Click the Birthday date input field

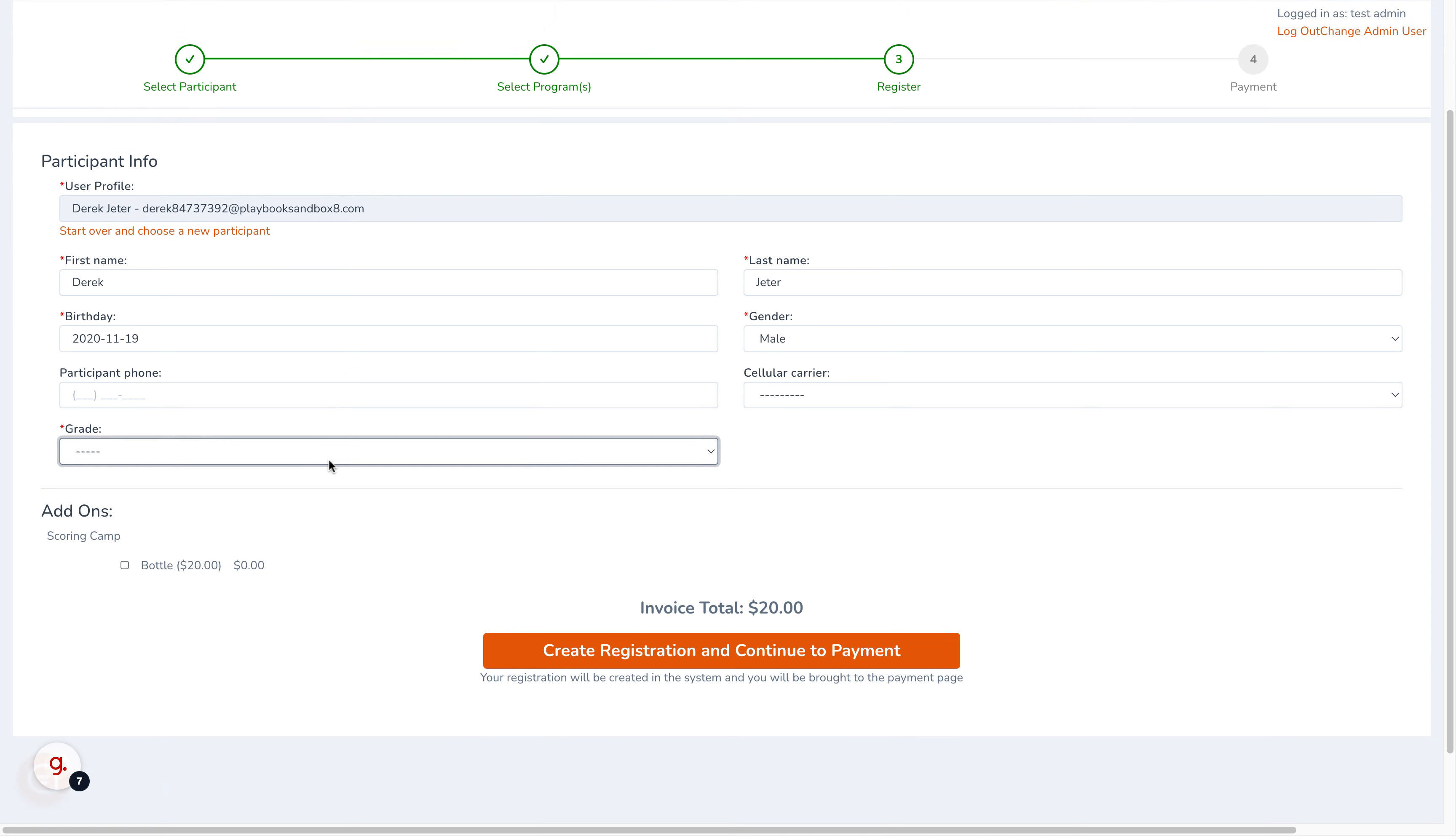tap(388, 338)
